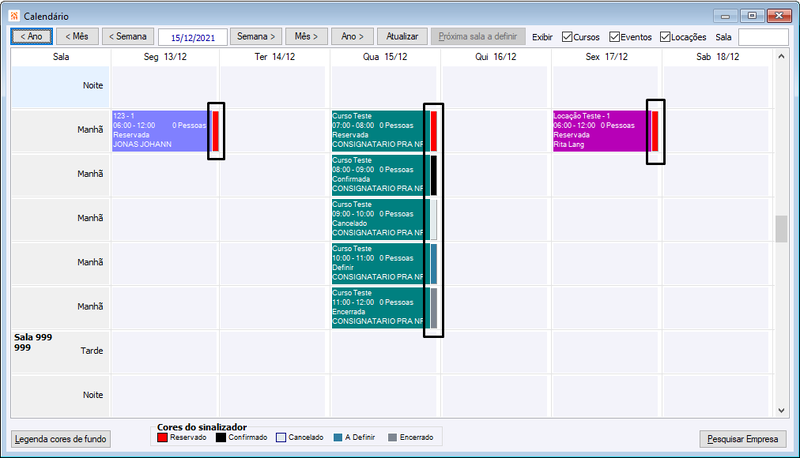
Task: Click the vertical scrollbar thumb
Action: [x=781, y=229]
